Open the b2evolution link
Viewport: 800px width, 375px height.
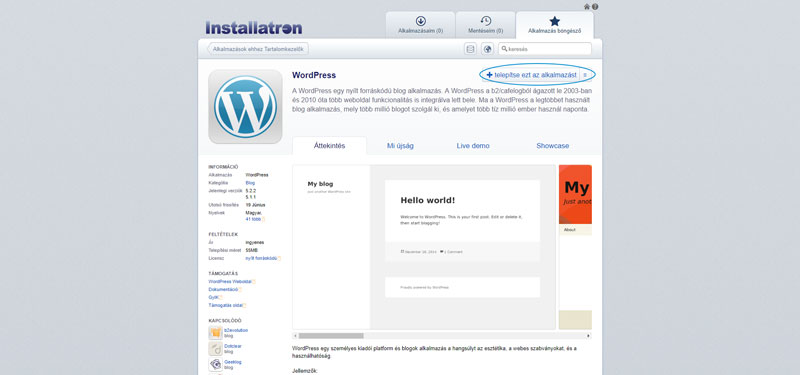(x=236, y=330)
